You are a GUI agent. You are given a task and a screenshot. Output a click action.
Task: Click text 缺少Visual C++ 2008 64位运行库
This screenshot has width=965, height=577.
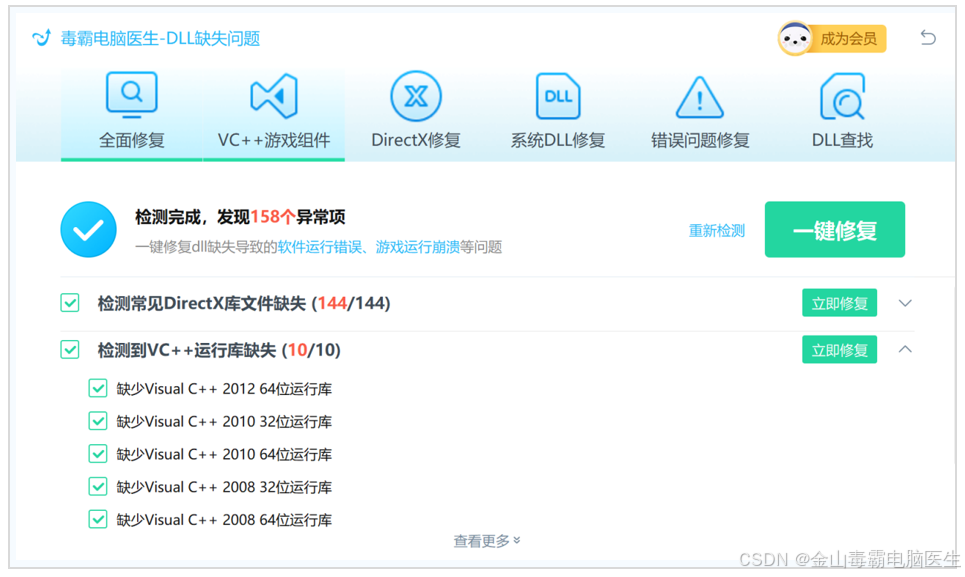224,519
